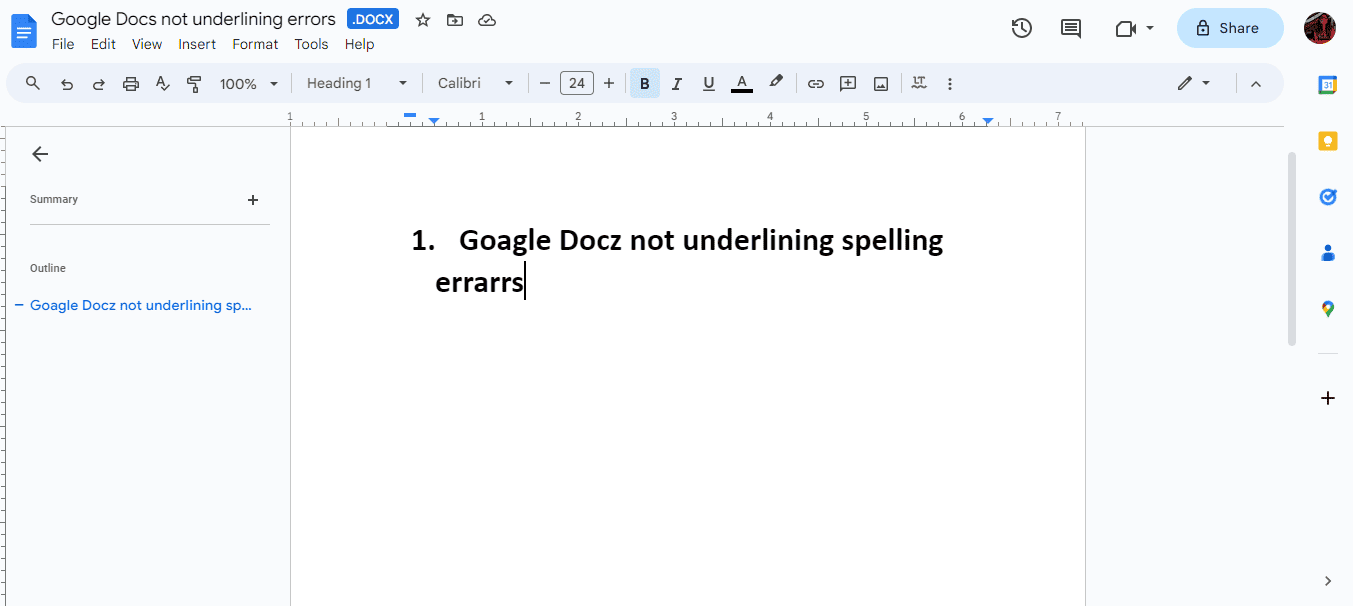The height and width of the screenshot is (606, 1353).
Task: Open Google Keep in the side panel
Action: click(1327, 140)
